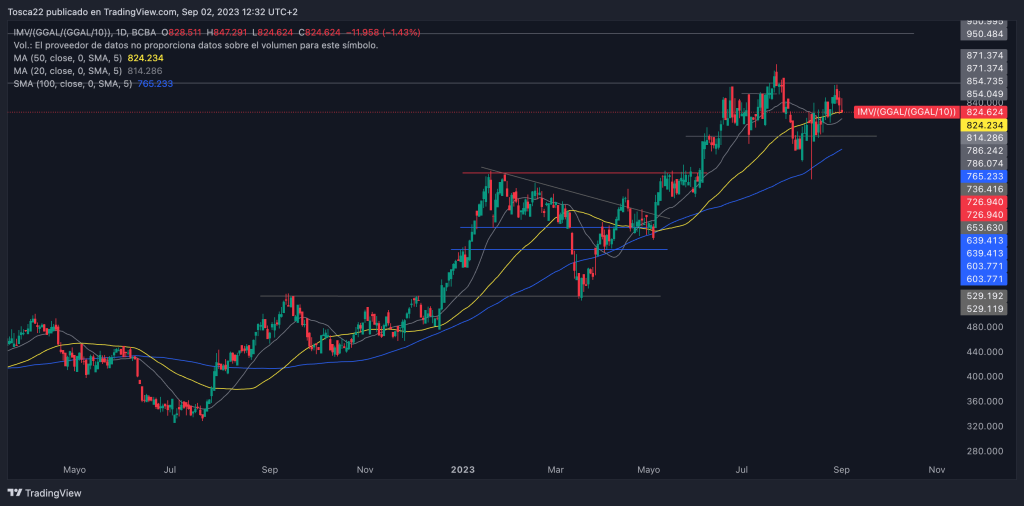
Task: Select the MA 50 indicator legend
Action: pos(88,59)
